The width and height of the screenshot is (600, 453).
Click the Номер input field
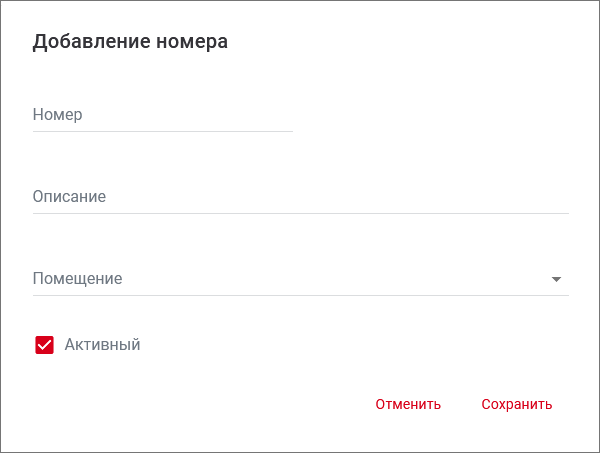click(162, 115)
